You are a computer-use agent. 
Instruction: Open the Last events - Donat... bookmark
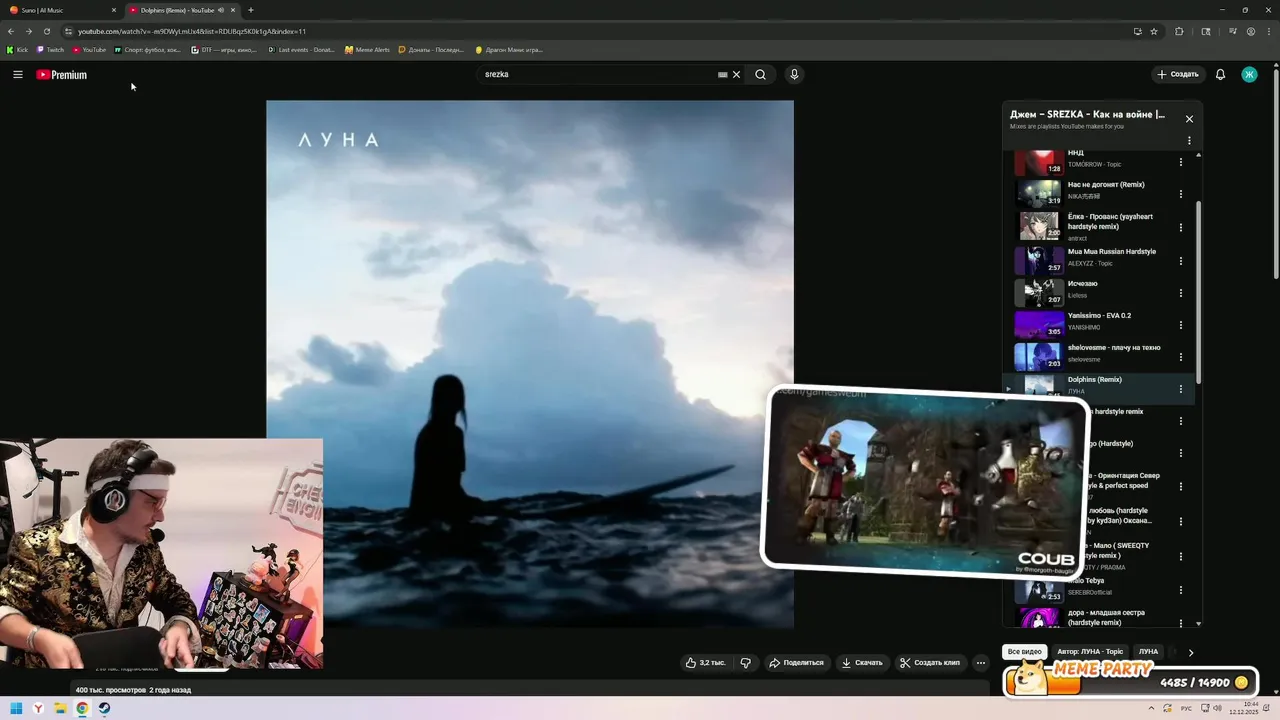click(x=301, y=49)
